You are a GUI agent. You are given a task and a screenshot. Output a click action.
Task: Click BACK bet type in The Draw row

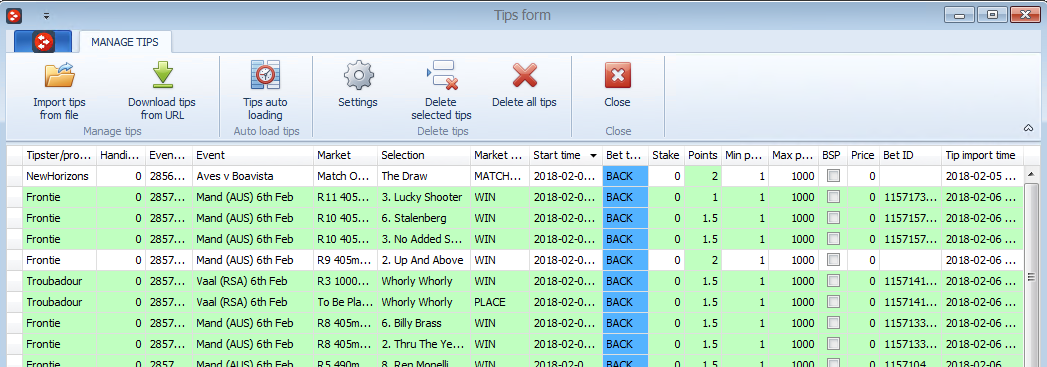pos(625,177)
